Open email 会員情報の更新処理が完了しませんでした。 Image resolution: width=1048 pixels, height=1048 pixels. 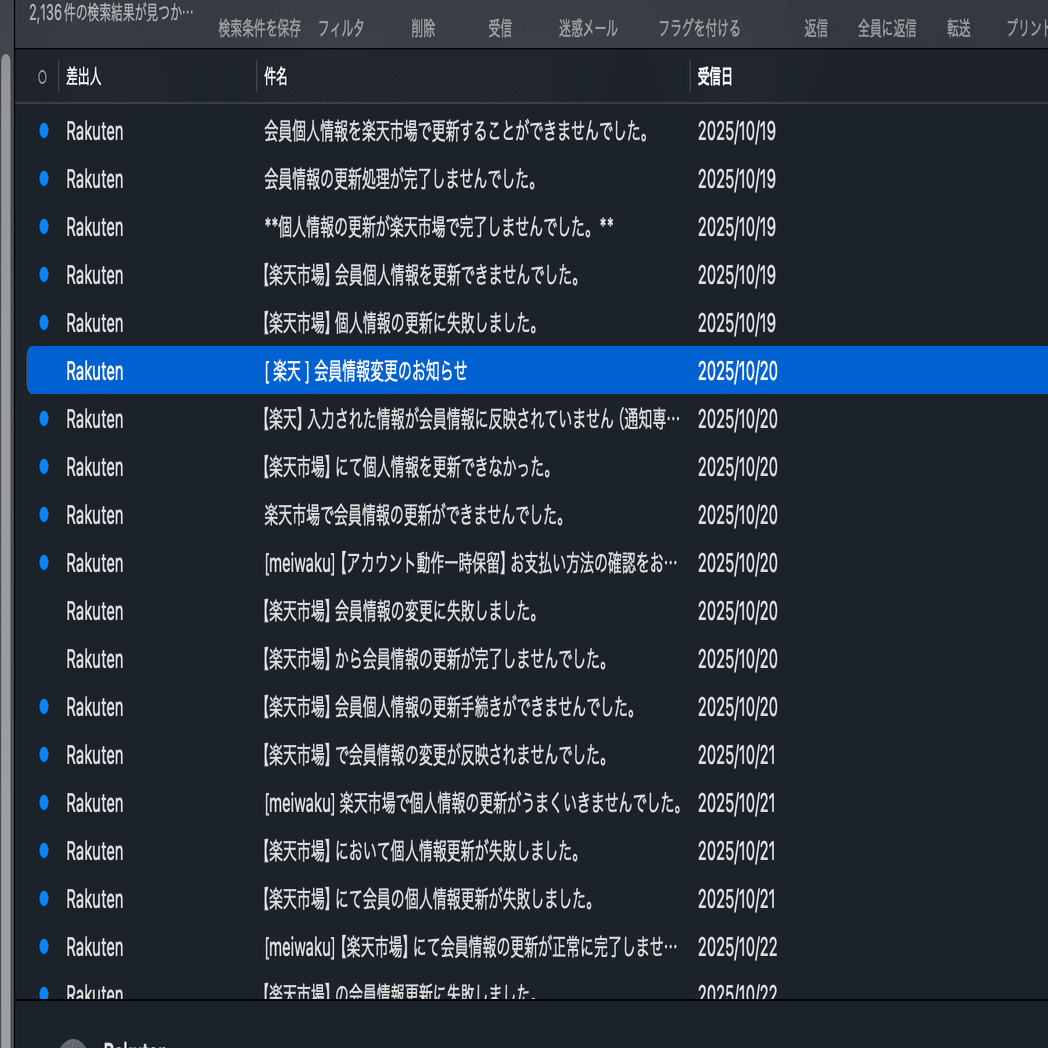click(537, 179)
